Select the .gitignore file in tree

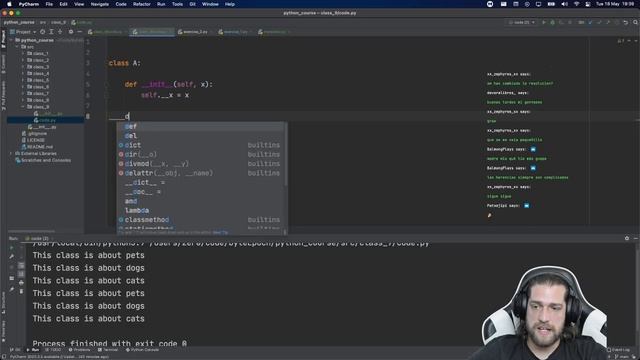click(x=35, y=133)
